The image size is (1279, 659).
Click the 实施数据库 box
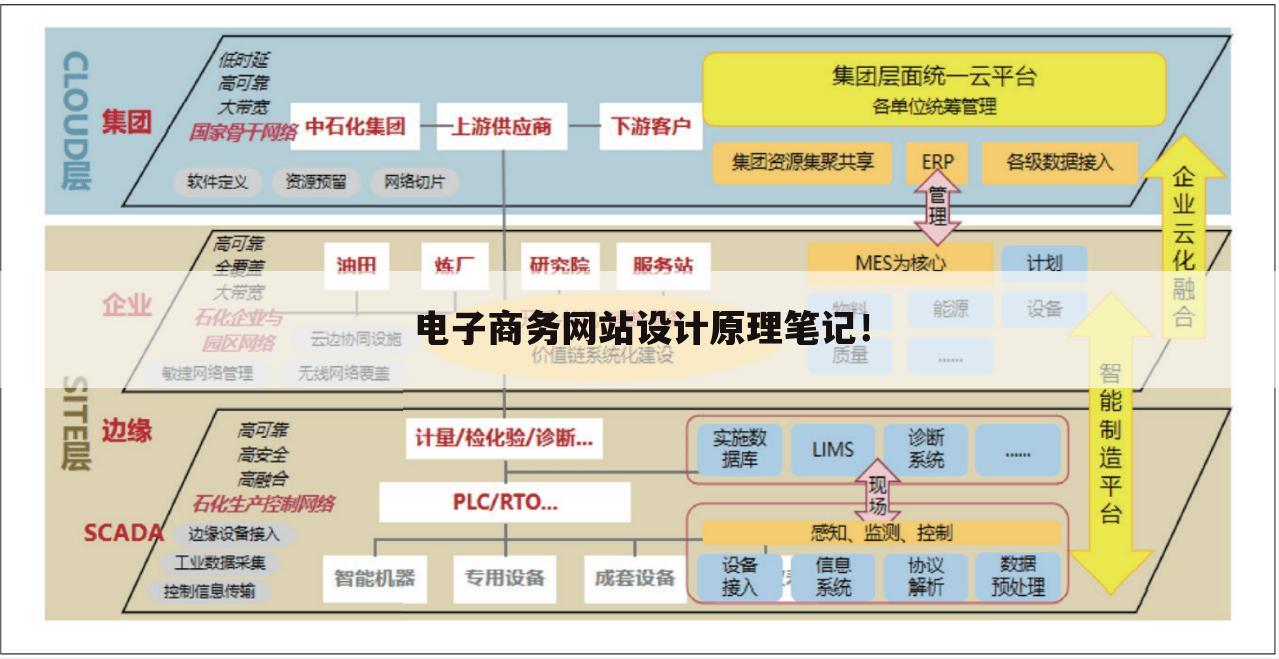[741, 449]
